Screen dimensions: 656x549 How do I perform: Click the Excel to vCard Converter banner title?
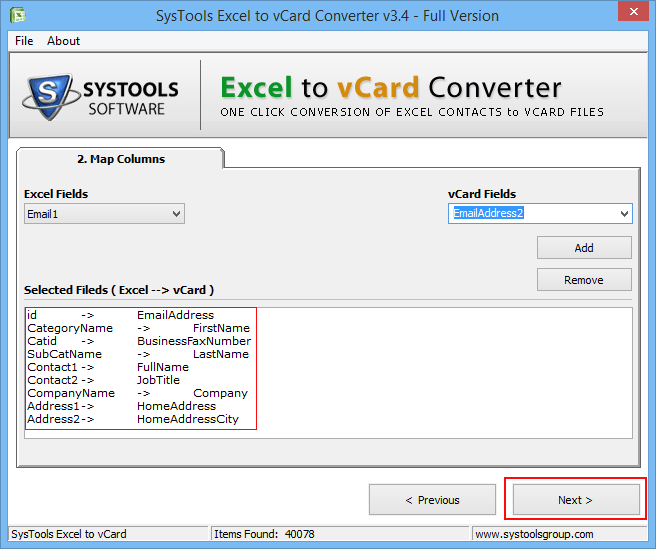(391, 87)
